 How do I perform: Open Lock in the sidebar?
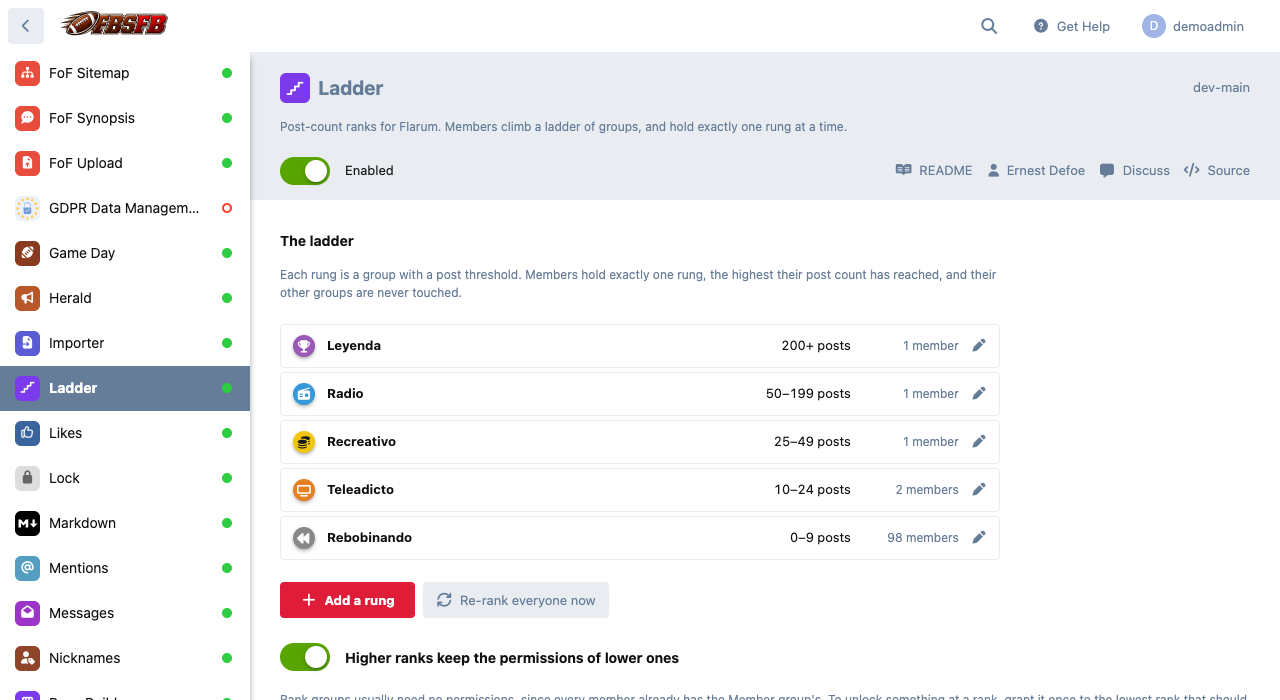click(125, 478)
